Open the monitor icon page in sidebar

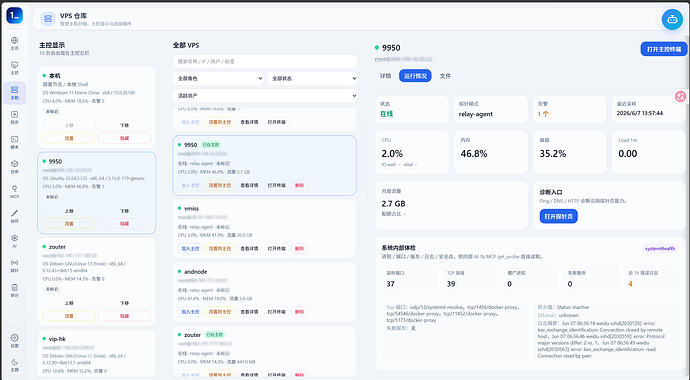[x=15, y=68]
